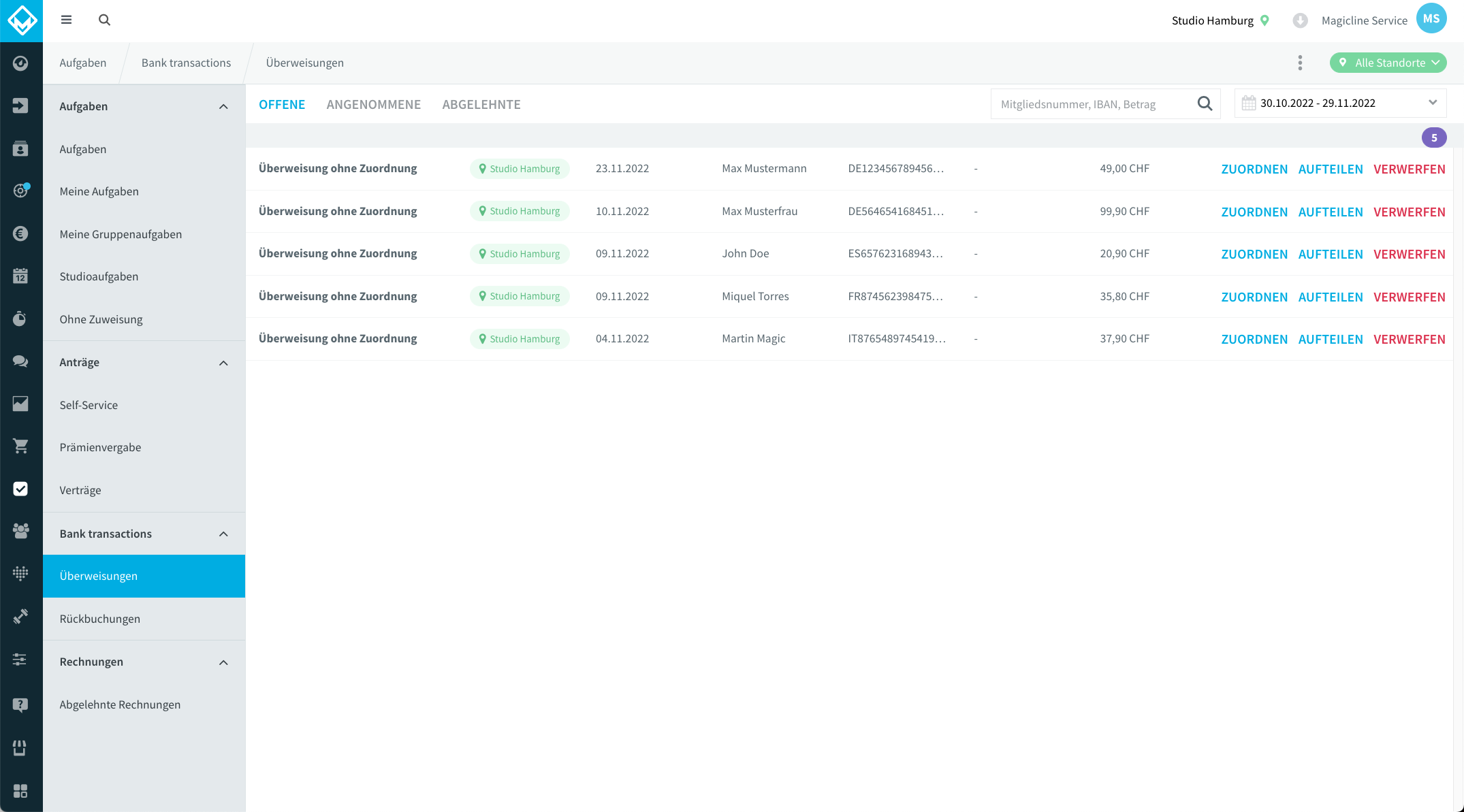Open the sliders settings icon in sidebar
Image resolution: width=1464 pixels, height=812 pixels.
pyautogui.click(x=20, y=659)
